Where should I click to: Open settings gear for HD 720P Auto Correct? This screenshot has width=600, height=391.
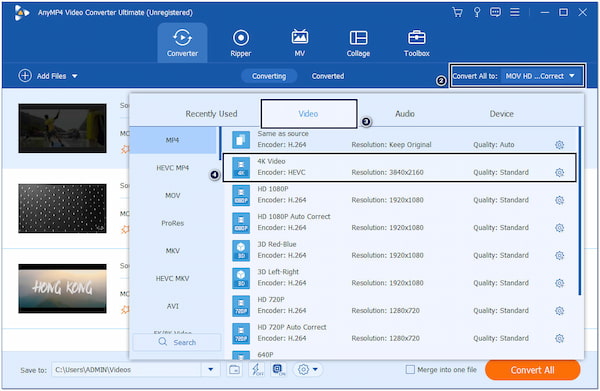tap(559, 338)
